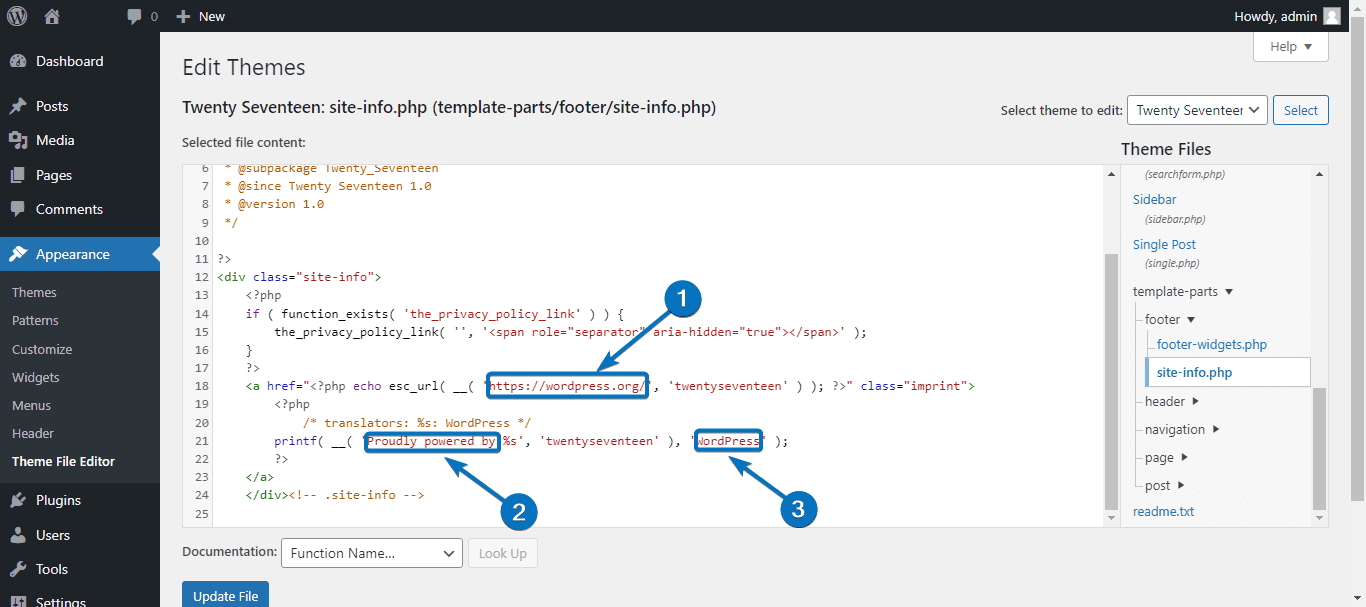Image resolution: width=1366 pixels, height=607 pixels.
Task: Open Single Post theme file
Action: pos(1164,244)
